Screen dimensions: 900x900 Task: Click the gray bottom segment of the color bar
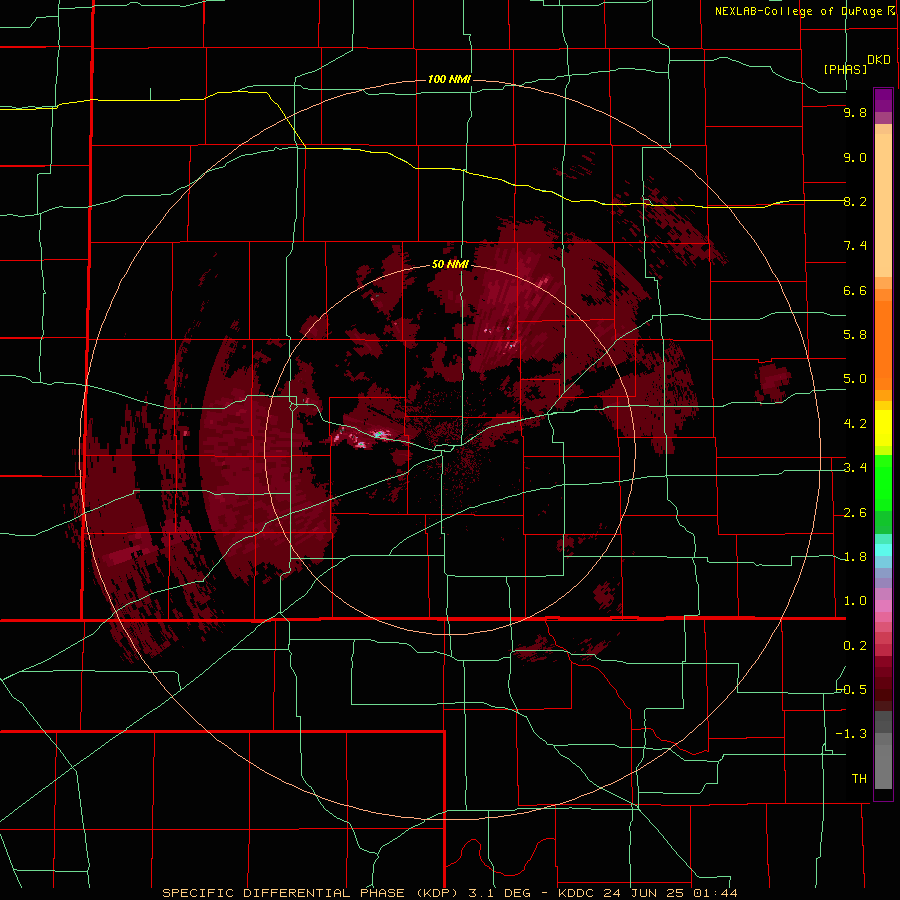tap(883, 766)
